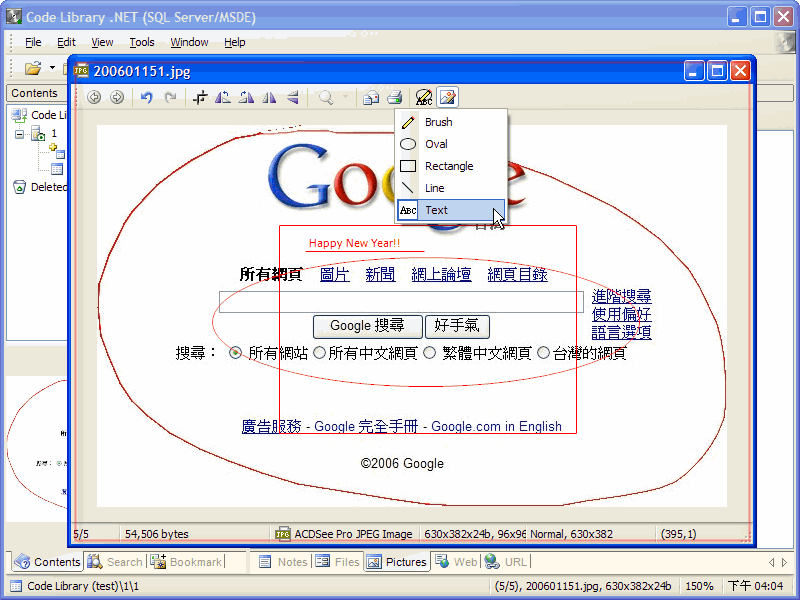Click the 5/5 status counter

81,534
